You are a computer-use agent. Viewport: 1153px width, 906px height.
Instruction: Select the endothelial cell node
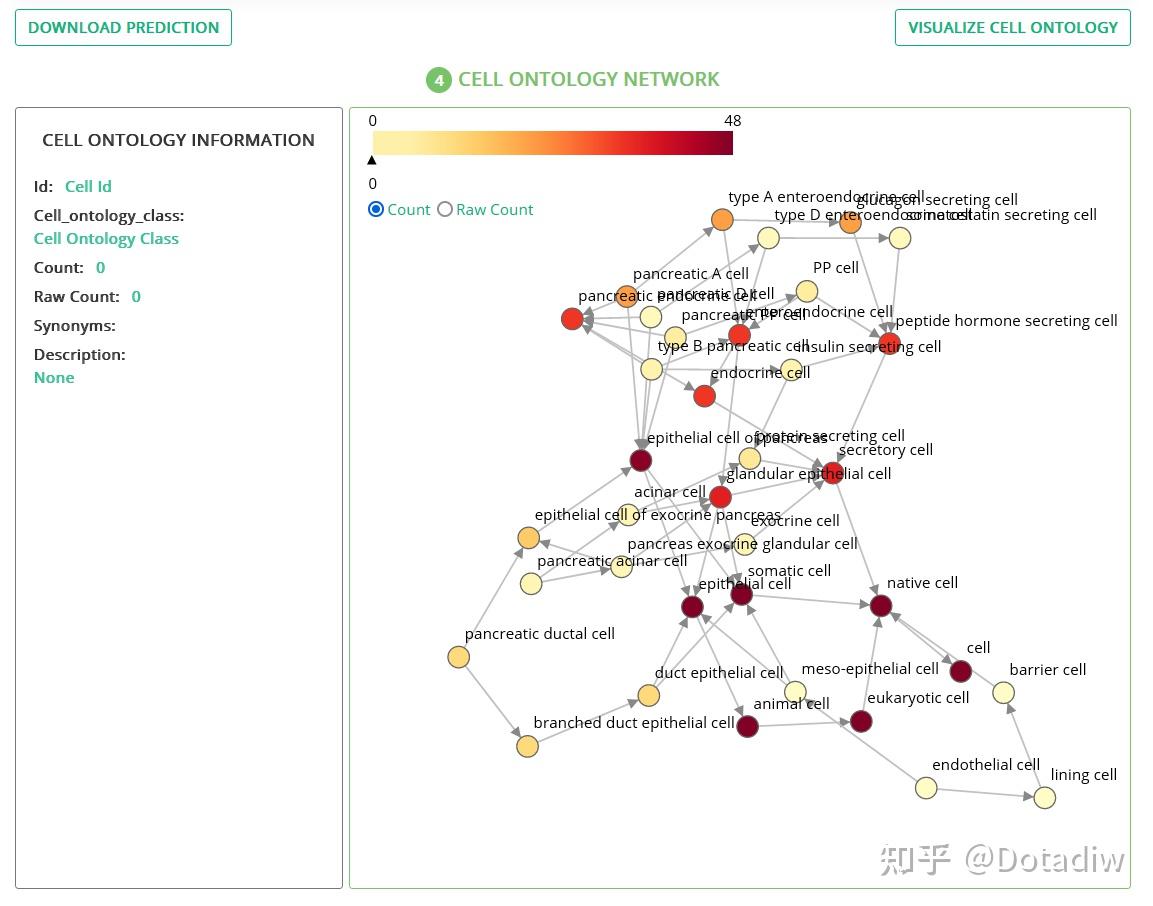[x=926, y=788]
